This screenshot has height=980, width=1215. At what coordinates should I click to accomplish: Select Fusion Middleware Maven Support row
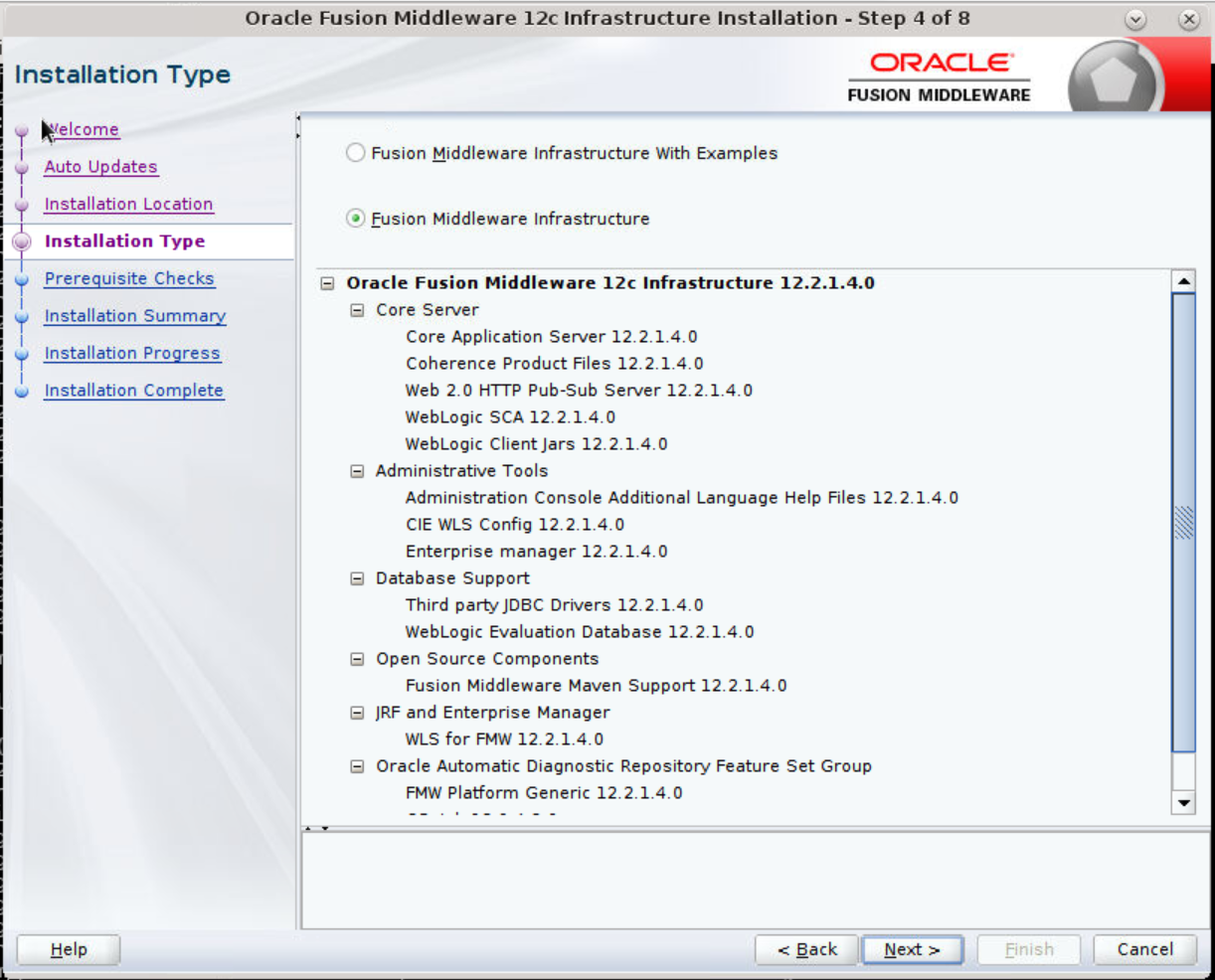click(x=596, y=686)
